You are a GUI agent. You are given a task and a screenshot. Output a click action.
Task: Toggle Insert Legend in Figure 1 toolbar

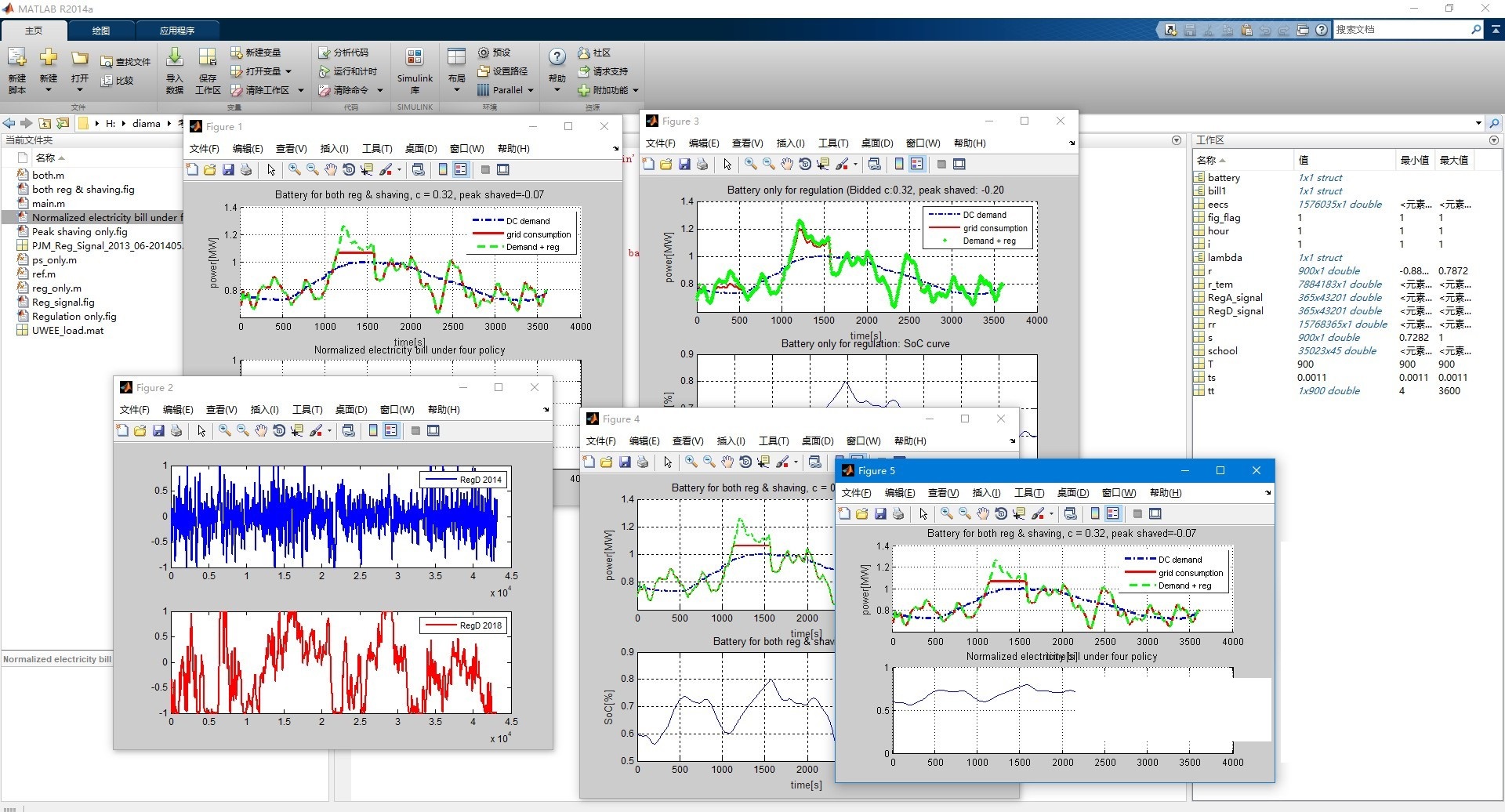pos(461,169)
